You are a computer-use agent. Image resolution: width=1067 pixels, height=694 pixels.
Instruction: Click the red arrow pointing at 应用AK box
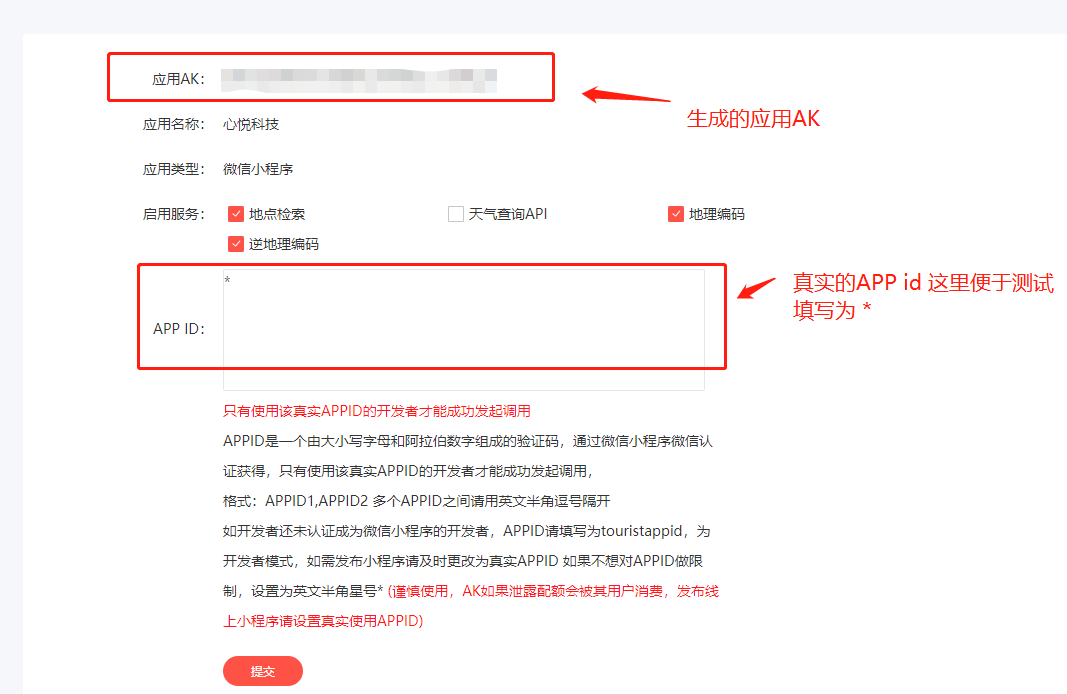point(626,95)
